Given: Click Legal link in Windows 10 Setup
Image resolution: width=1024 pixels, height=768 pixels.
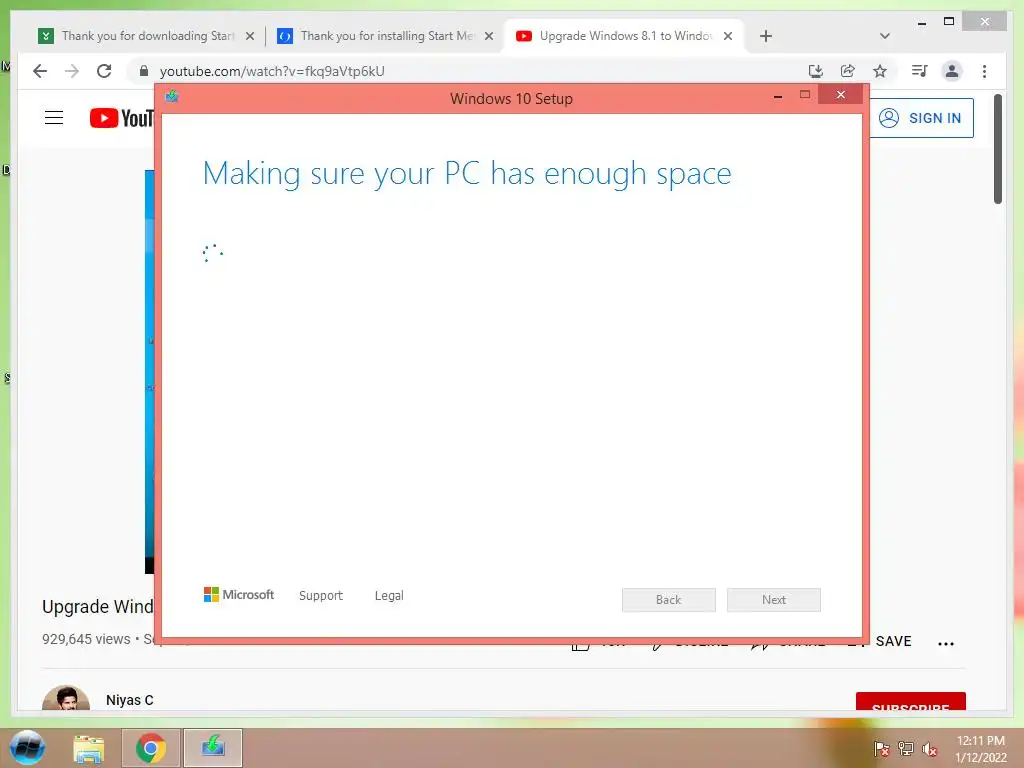Looking at the screenshot, I should (389, 596).
